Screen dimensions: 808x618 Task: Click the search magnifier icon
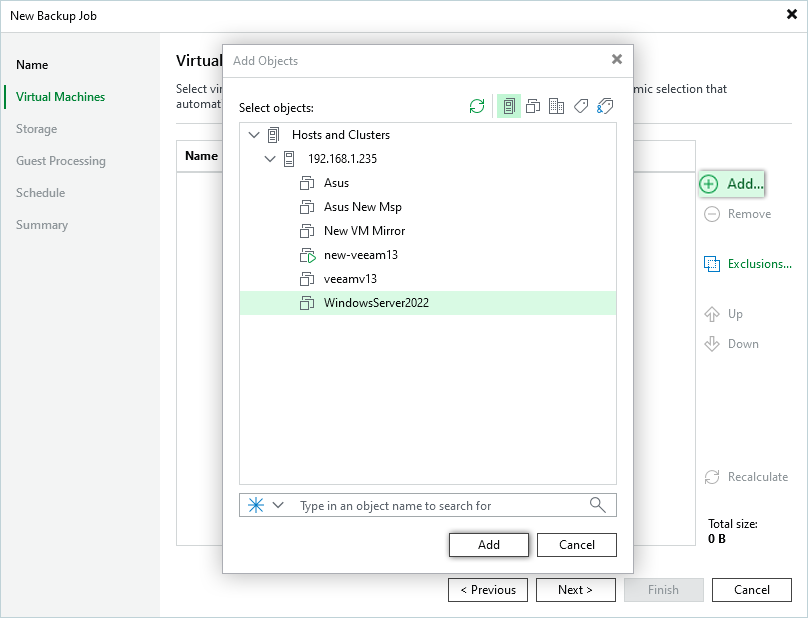click(598, 505)
